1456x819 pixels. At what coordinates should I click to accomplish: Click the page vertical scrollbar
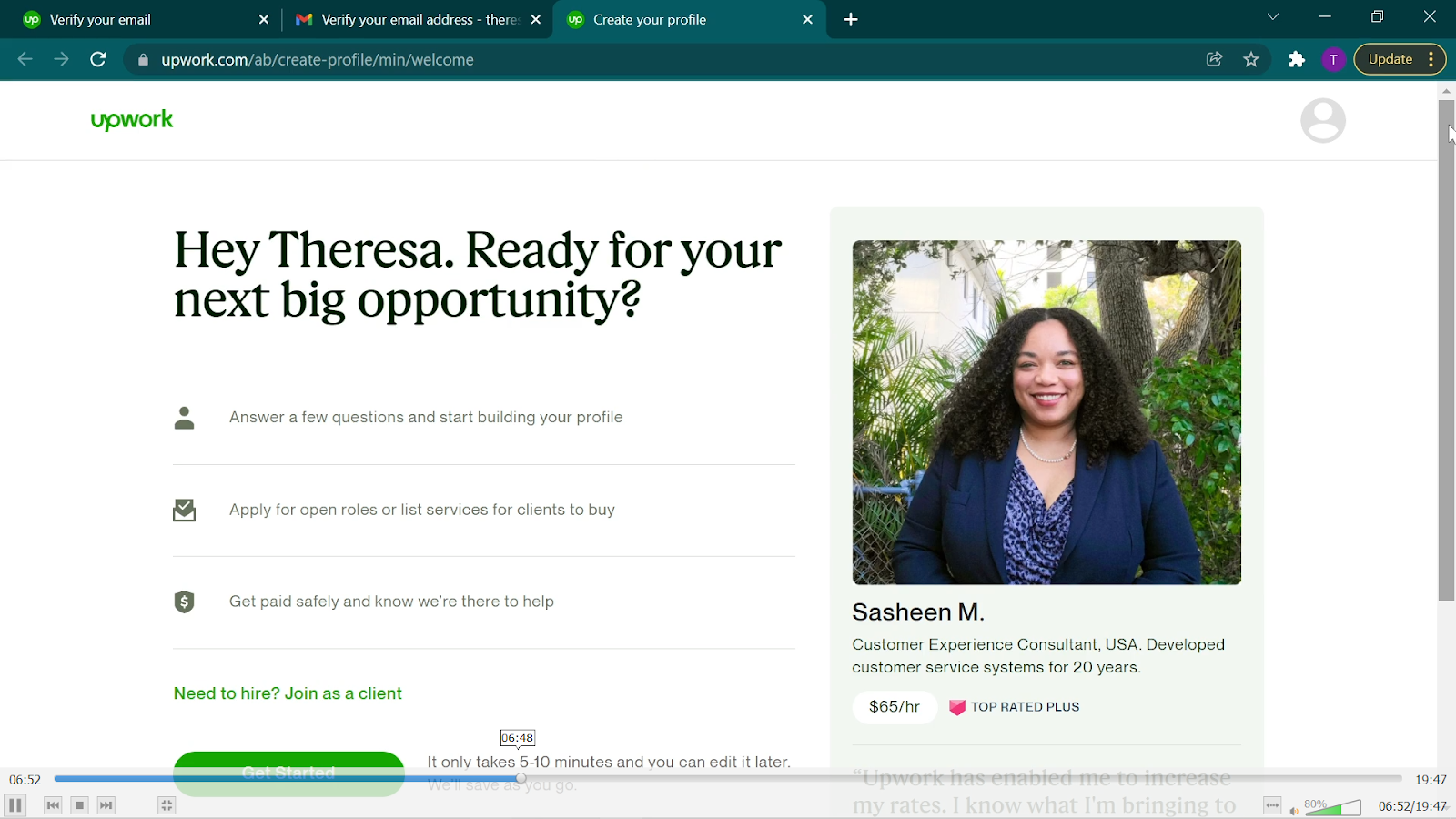pyautogui.click(x=1446, y=350)
